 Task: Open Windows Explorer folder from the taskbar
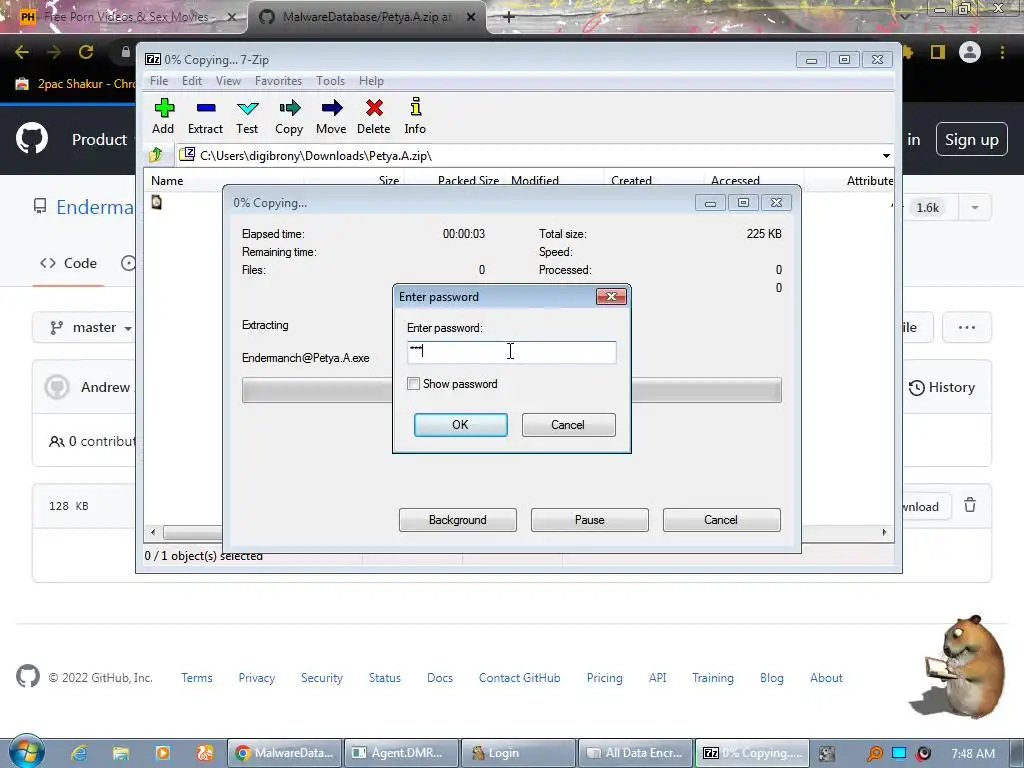tap(121, 753)
